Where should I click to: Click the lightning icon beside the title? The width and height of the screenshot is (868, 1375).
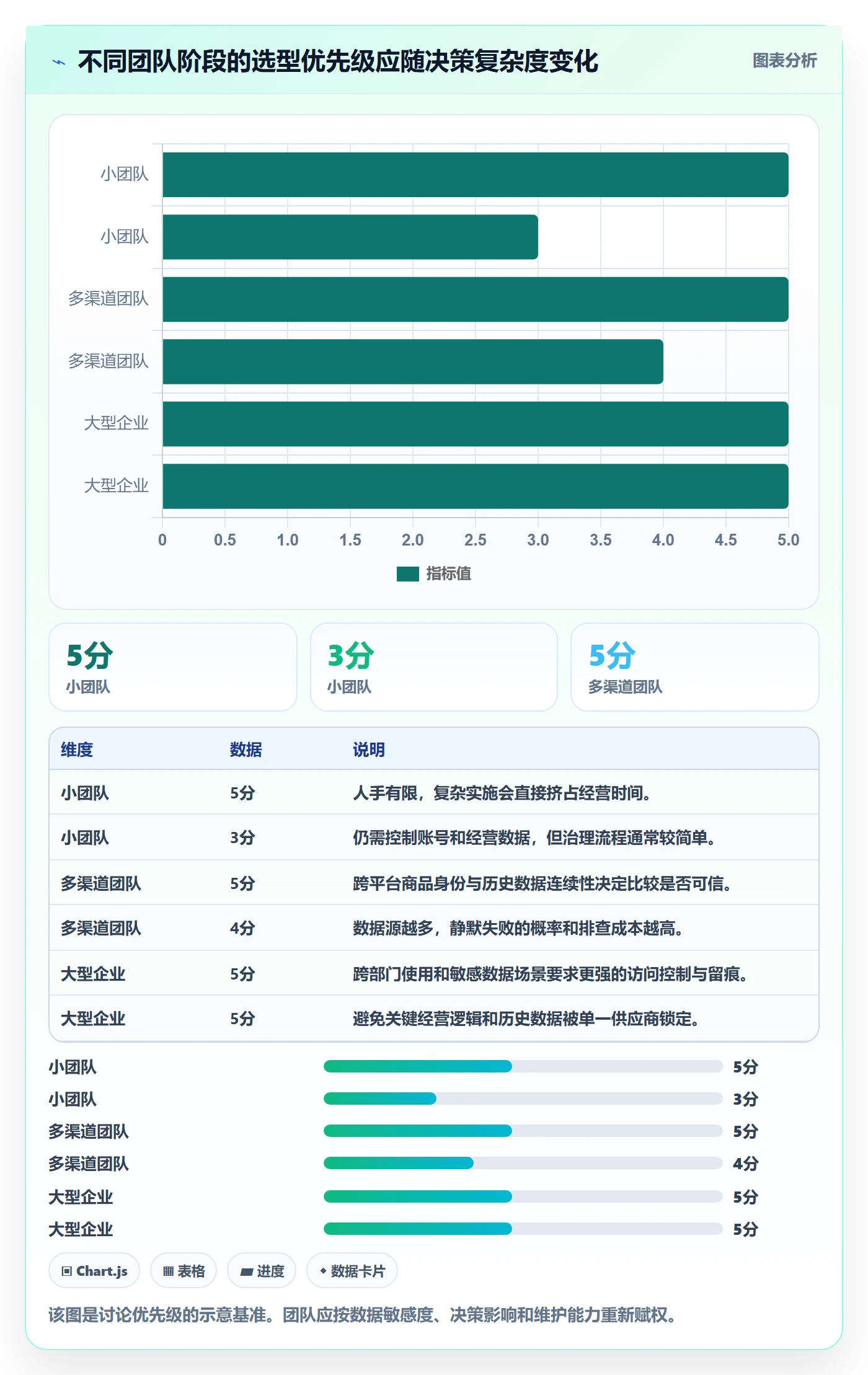(x=59, y=62)
